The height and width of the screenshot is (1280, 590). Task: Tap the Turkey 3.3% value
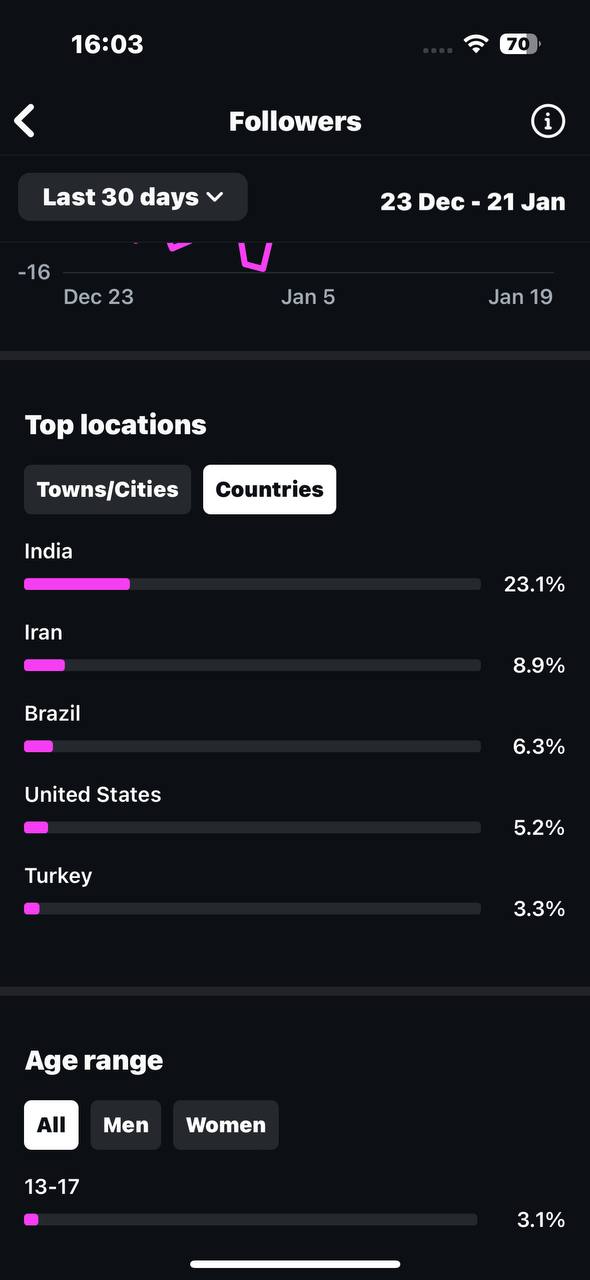539,909
